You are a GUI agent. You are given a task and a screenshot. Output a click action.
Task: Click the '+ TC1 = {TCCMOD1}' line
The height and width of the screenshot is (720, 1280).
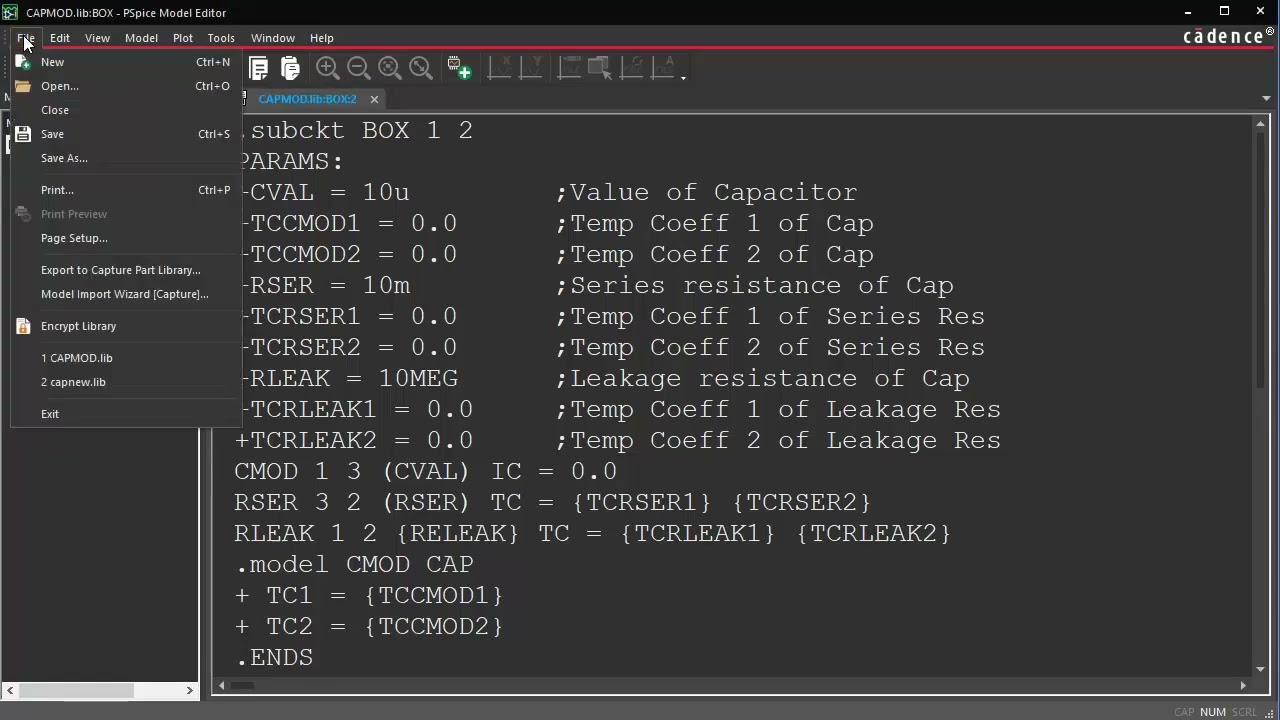coord(368,595)
